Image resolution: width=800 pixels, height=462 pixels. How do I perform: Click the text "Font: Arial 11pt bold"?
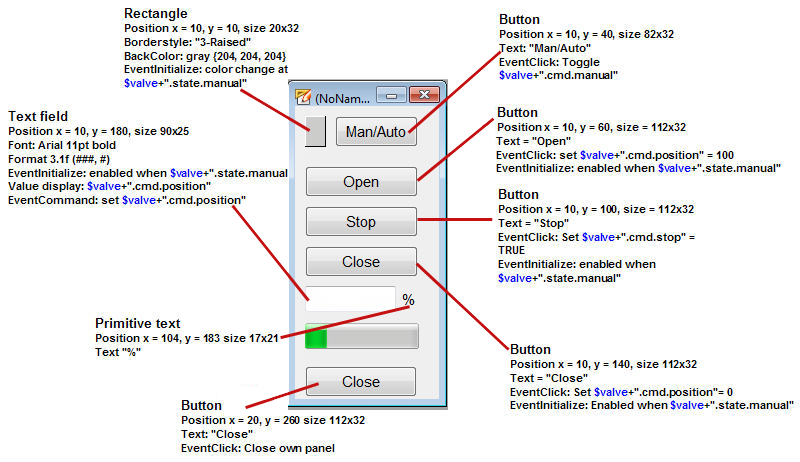coord(62,145)
